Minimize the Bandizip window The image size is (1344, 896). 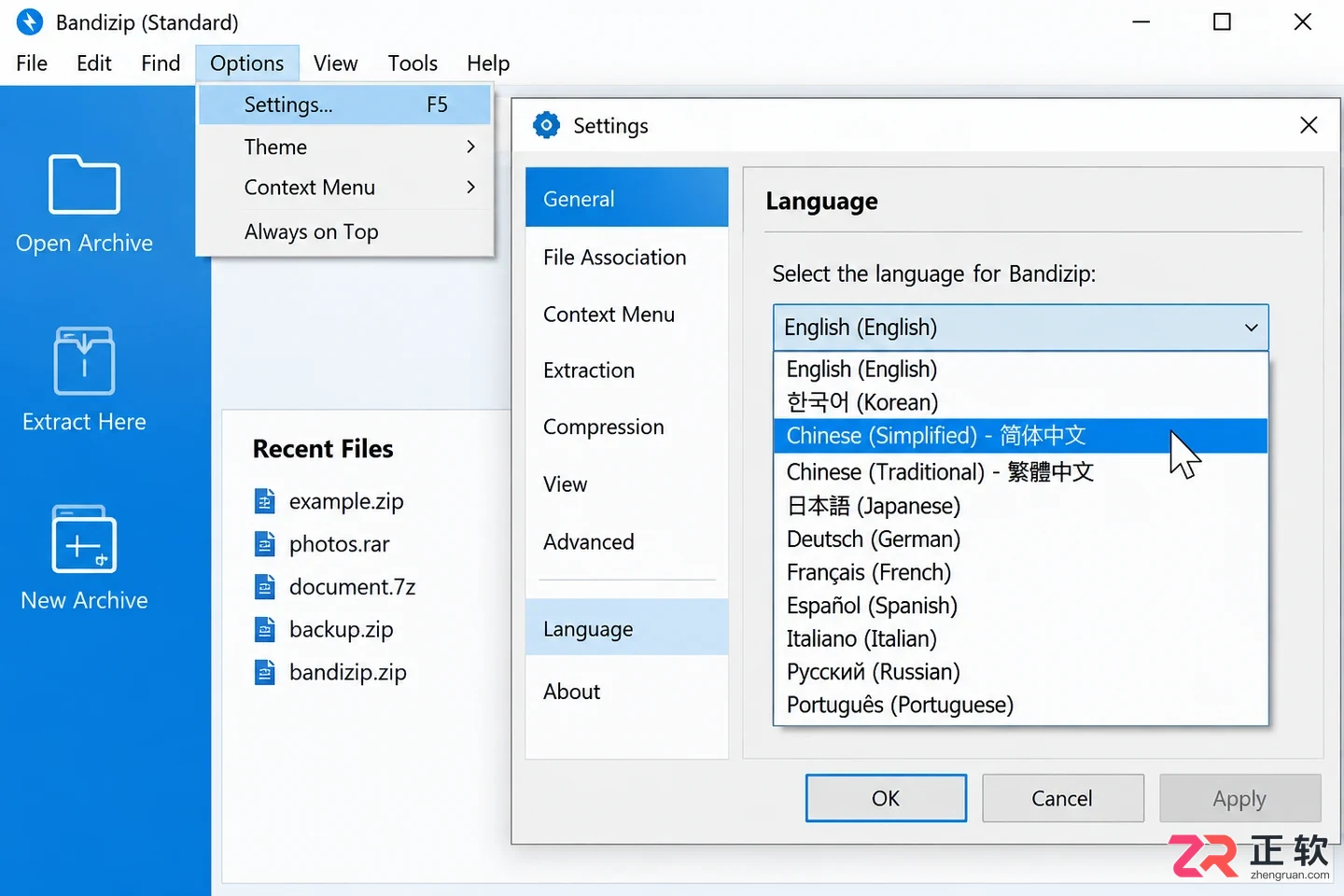1141,21
